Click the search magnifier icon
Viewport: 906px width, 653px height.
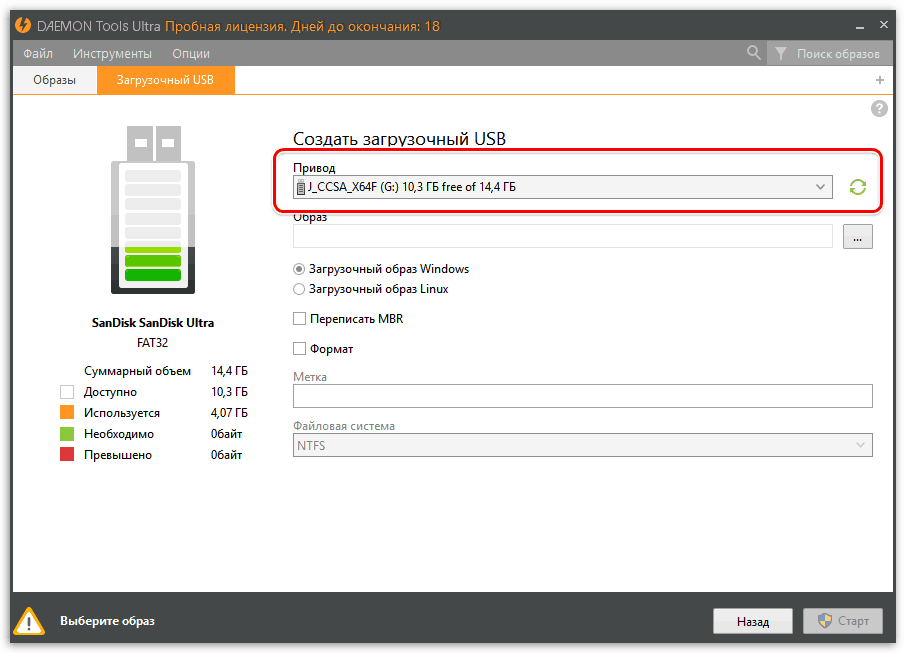click(x=754, y=53)
